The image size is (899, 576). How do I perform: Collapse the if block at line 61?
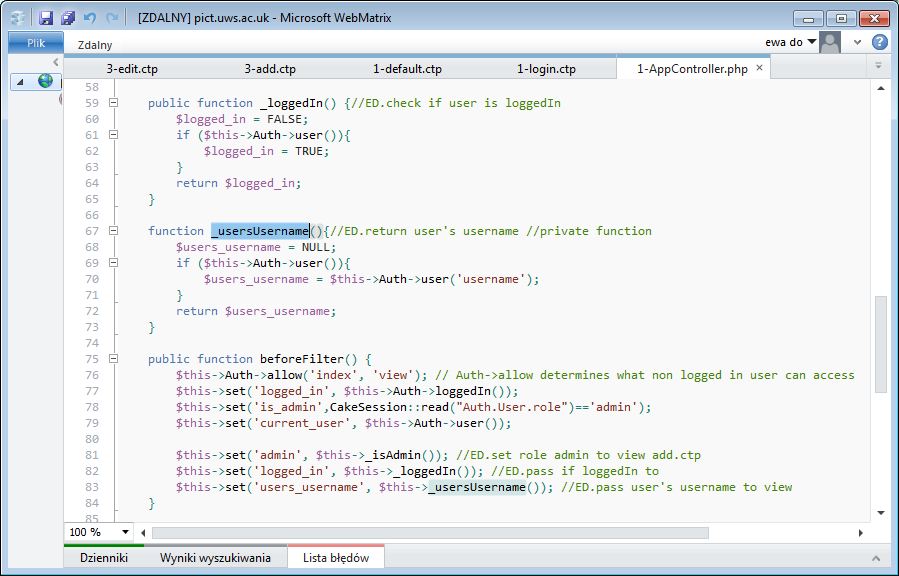coord(114,135)
